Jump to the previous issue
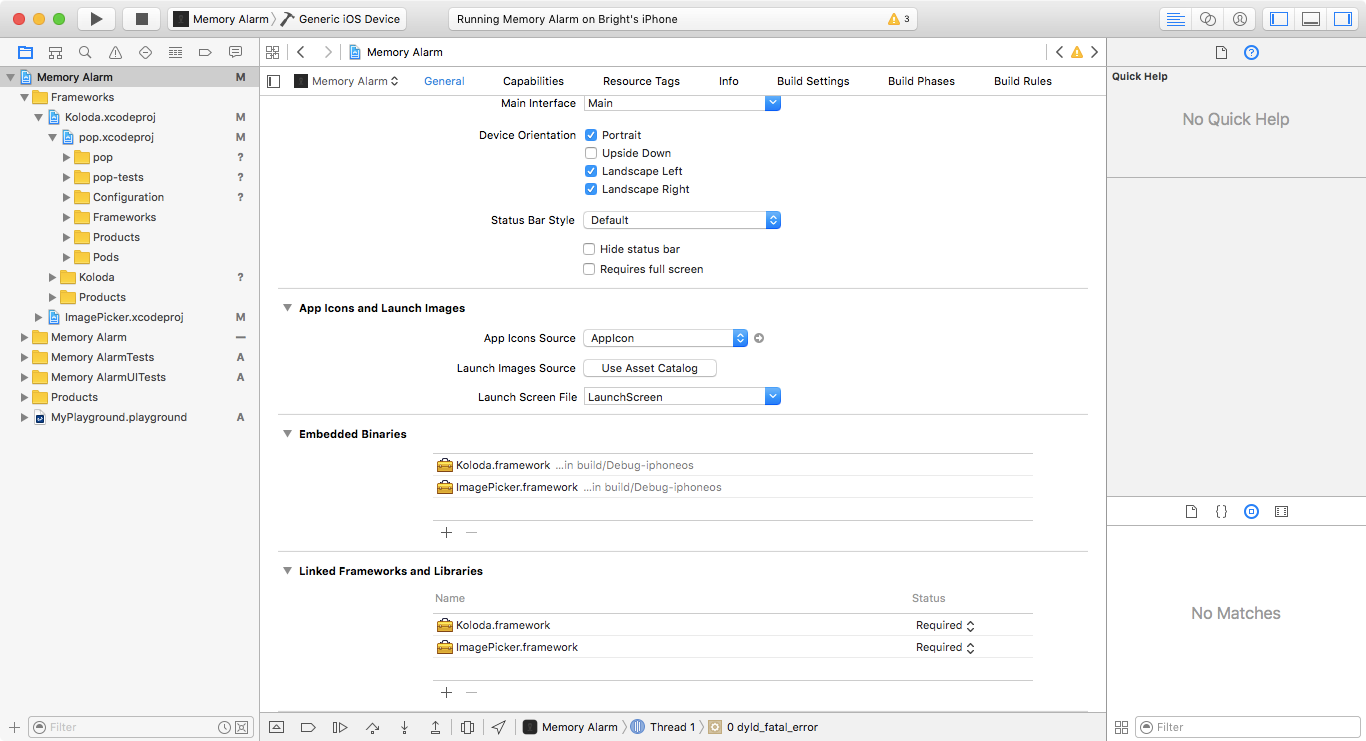1366x741 pixels. 1060,52
